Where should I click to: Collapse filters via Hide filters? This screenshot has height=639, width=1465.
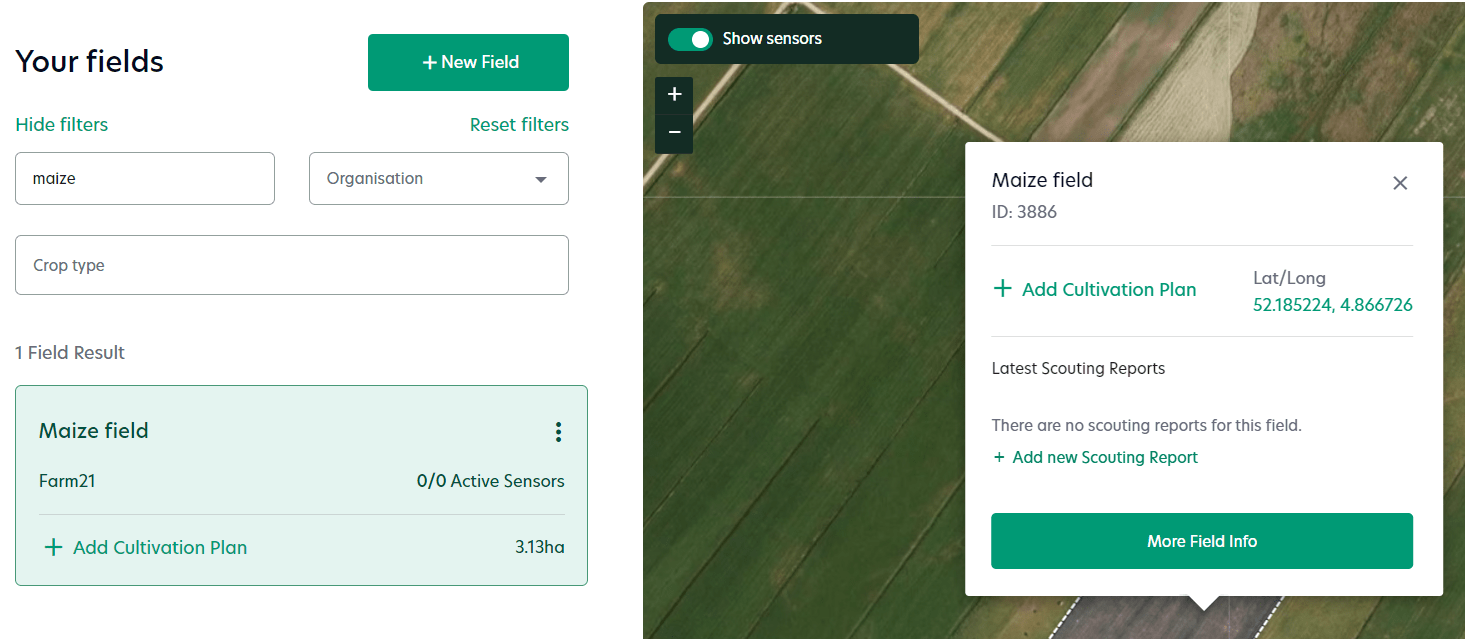pos(61,124)
